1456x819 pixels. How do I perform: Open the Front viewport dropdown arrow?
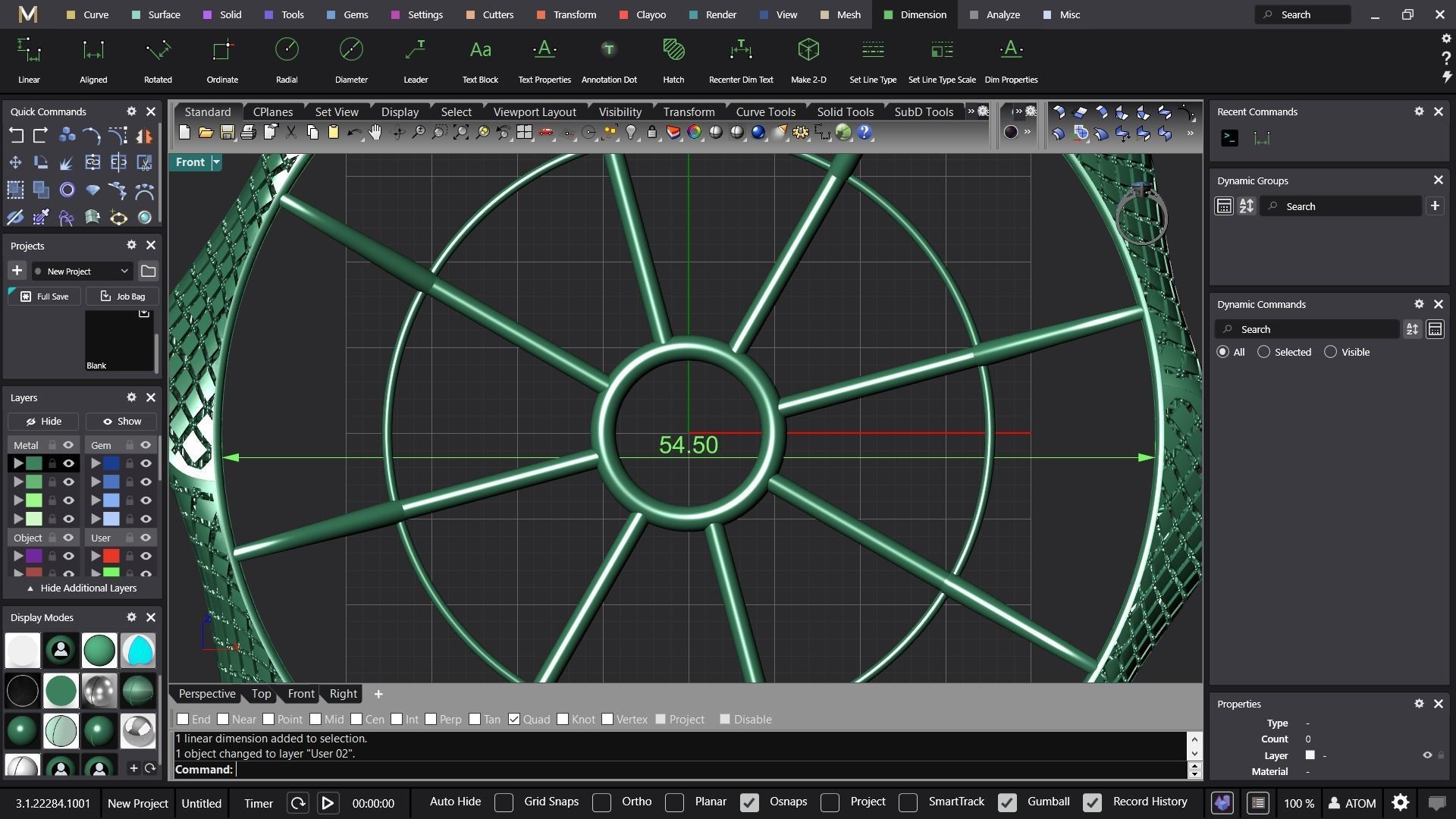point(216,162)
